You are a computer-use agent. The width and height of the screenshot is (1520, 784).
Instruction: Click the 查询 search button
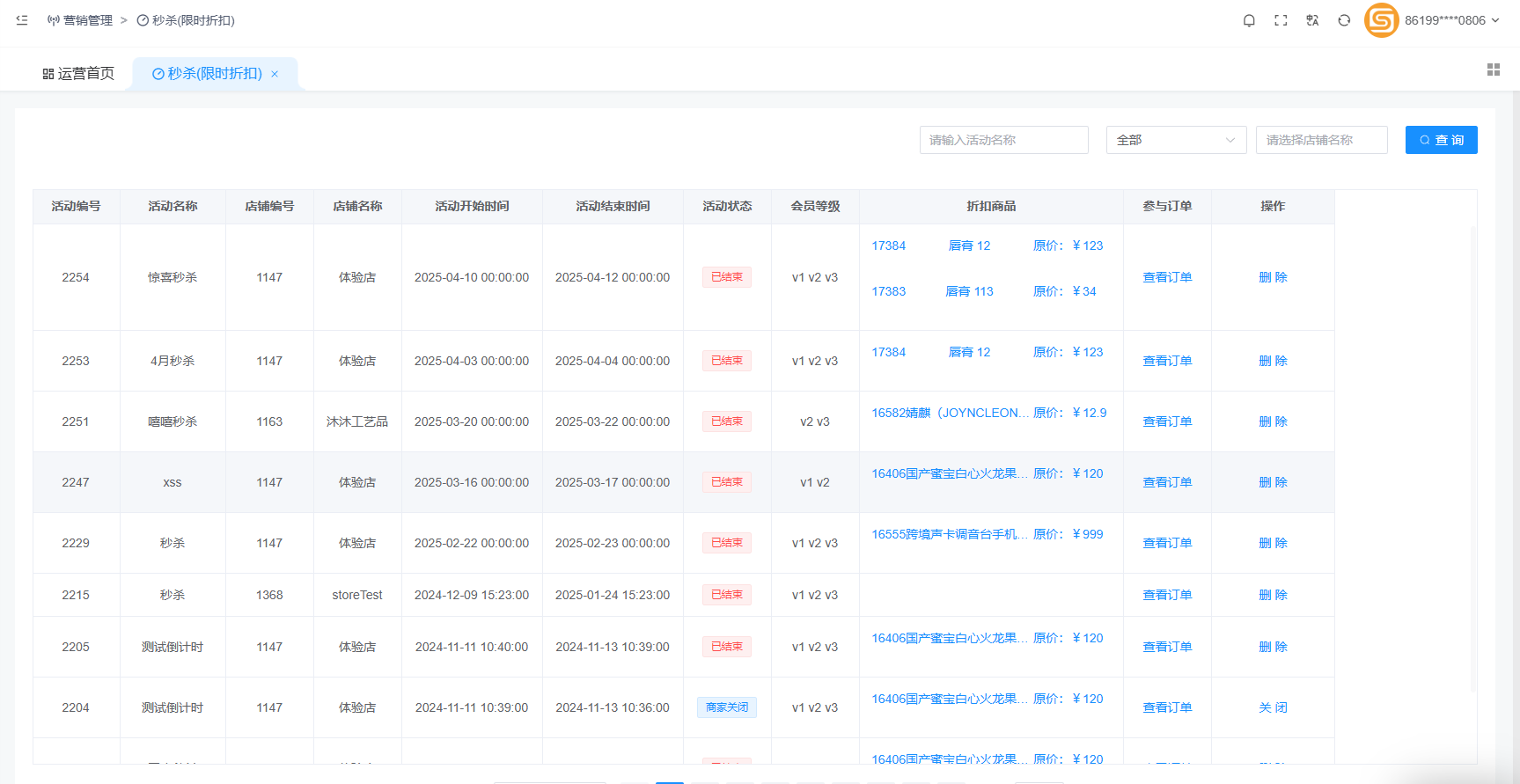tap(1441, 140)
